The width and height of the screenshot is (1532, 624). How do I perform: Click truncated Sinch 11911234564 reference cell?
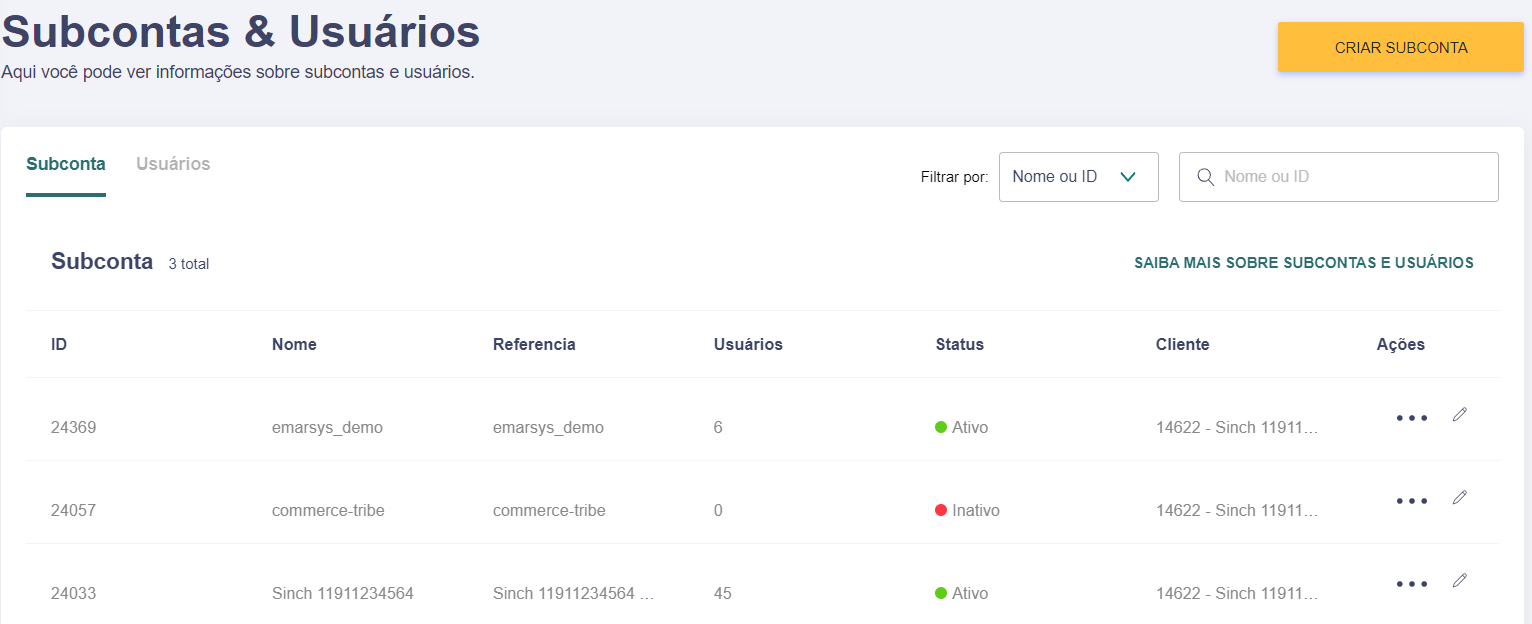click(574, 593)
